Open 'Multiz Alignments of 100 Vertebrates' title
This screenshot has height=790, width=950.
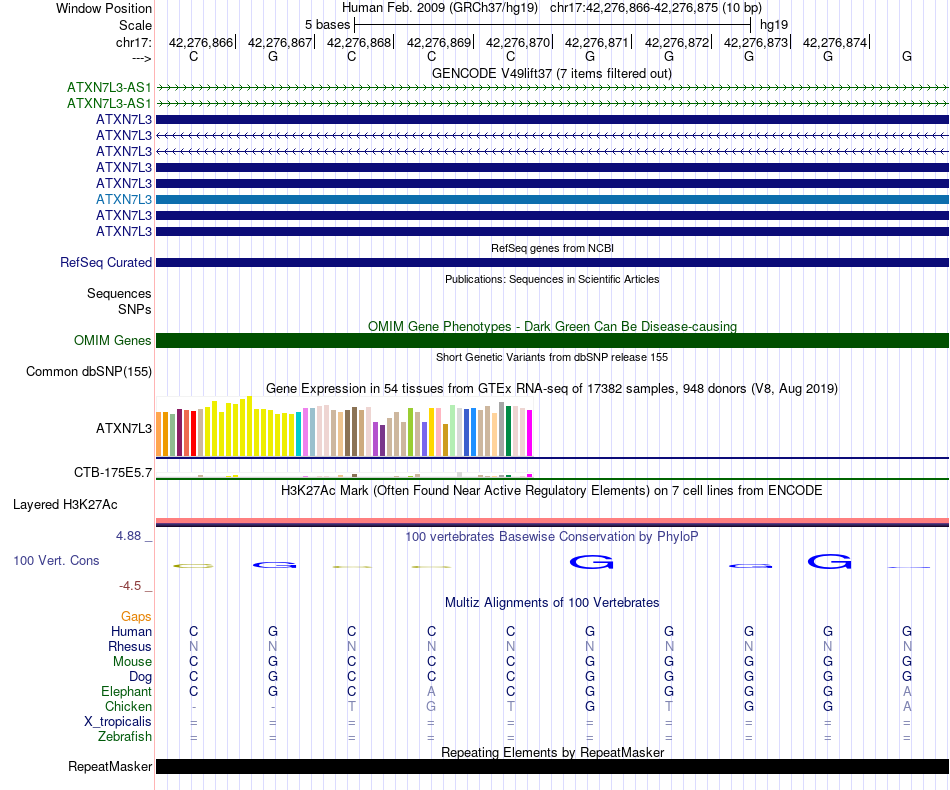(552, 602)
